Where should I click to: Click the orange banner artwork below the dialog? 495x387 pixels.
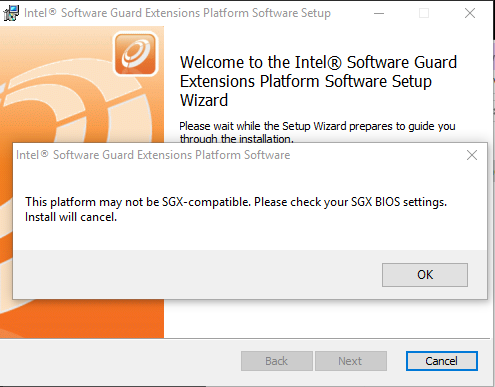pyautogui.click(x=82, y=318)
